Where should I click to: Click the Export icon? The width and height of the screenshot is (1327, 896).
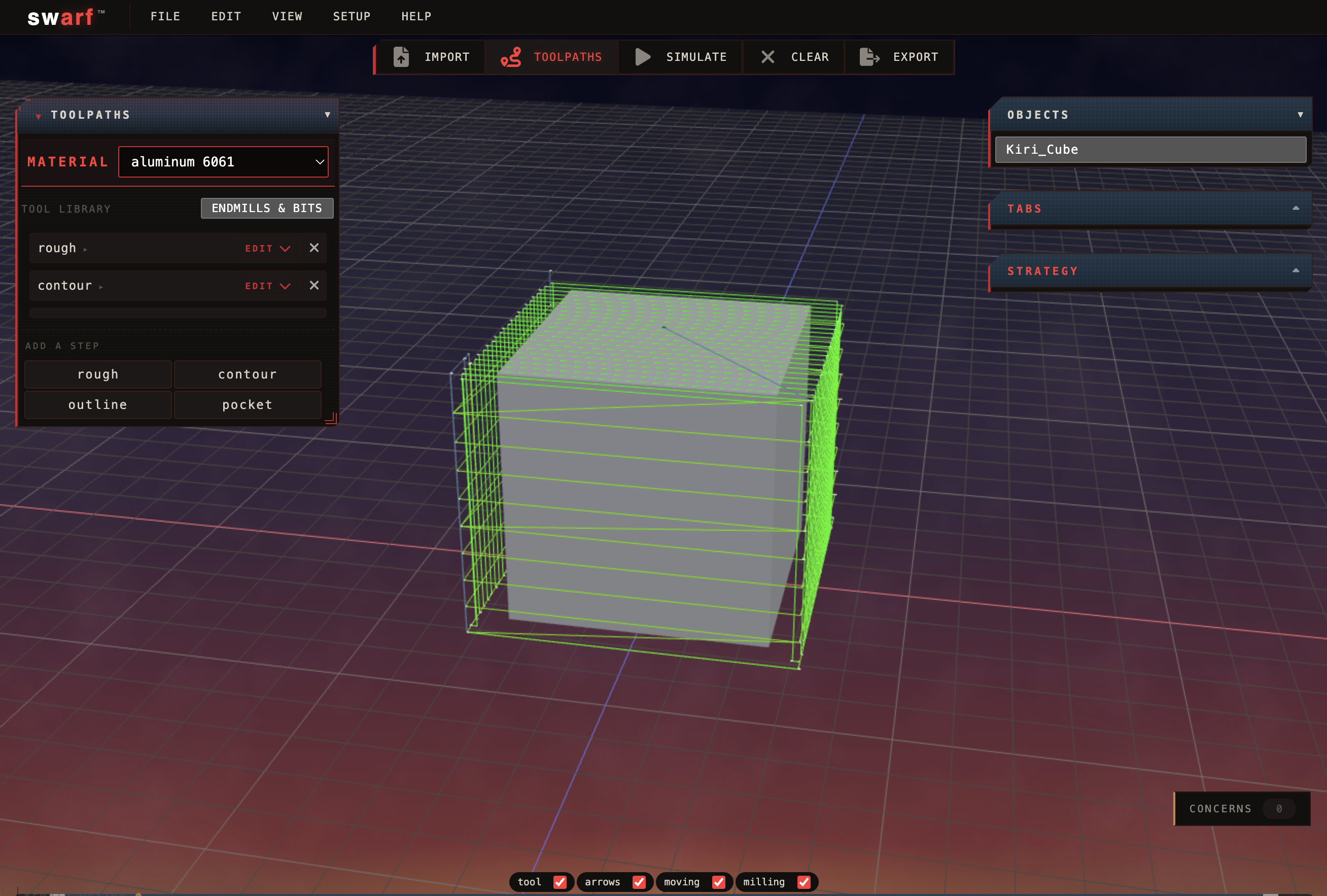pyautogui.click(x=869, y=57)
